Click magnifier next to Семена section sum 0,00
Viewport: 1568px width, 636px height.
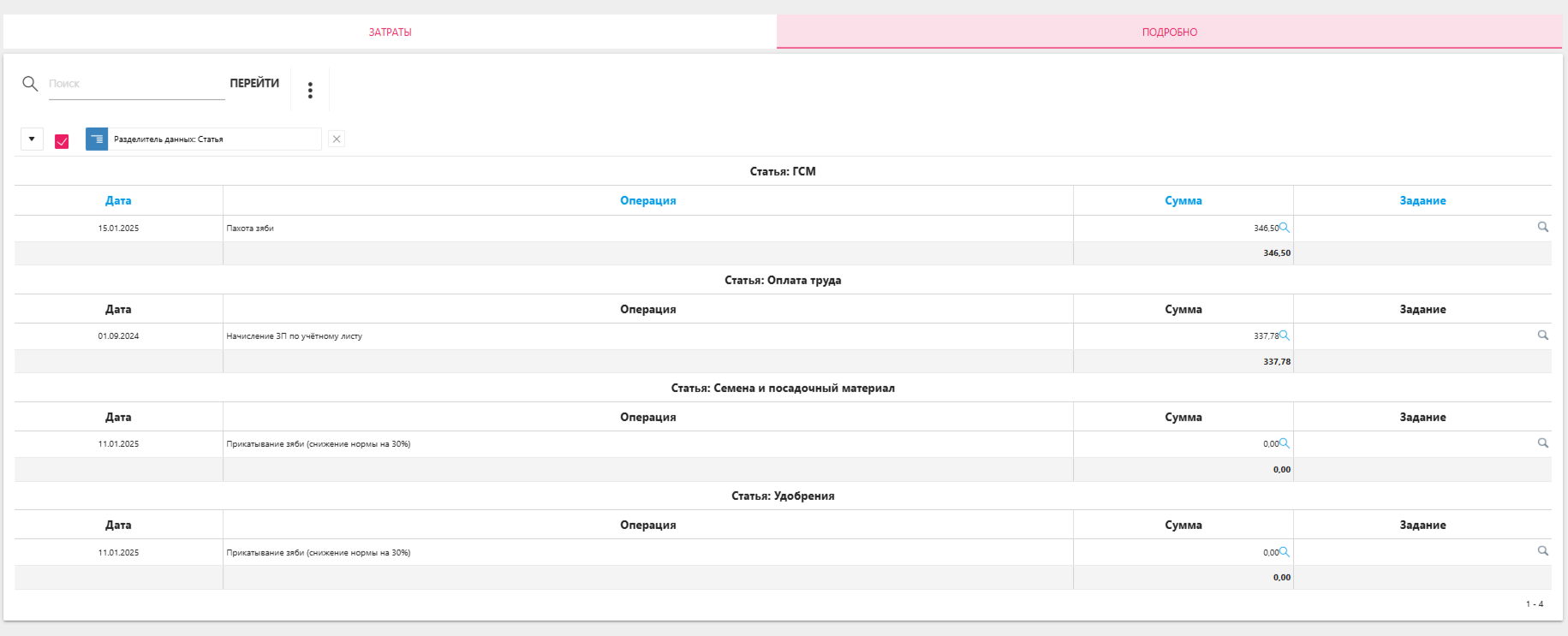pos(1285,443)
